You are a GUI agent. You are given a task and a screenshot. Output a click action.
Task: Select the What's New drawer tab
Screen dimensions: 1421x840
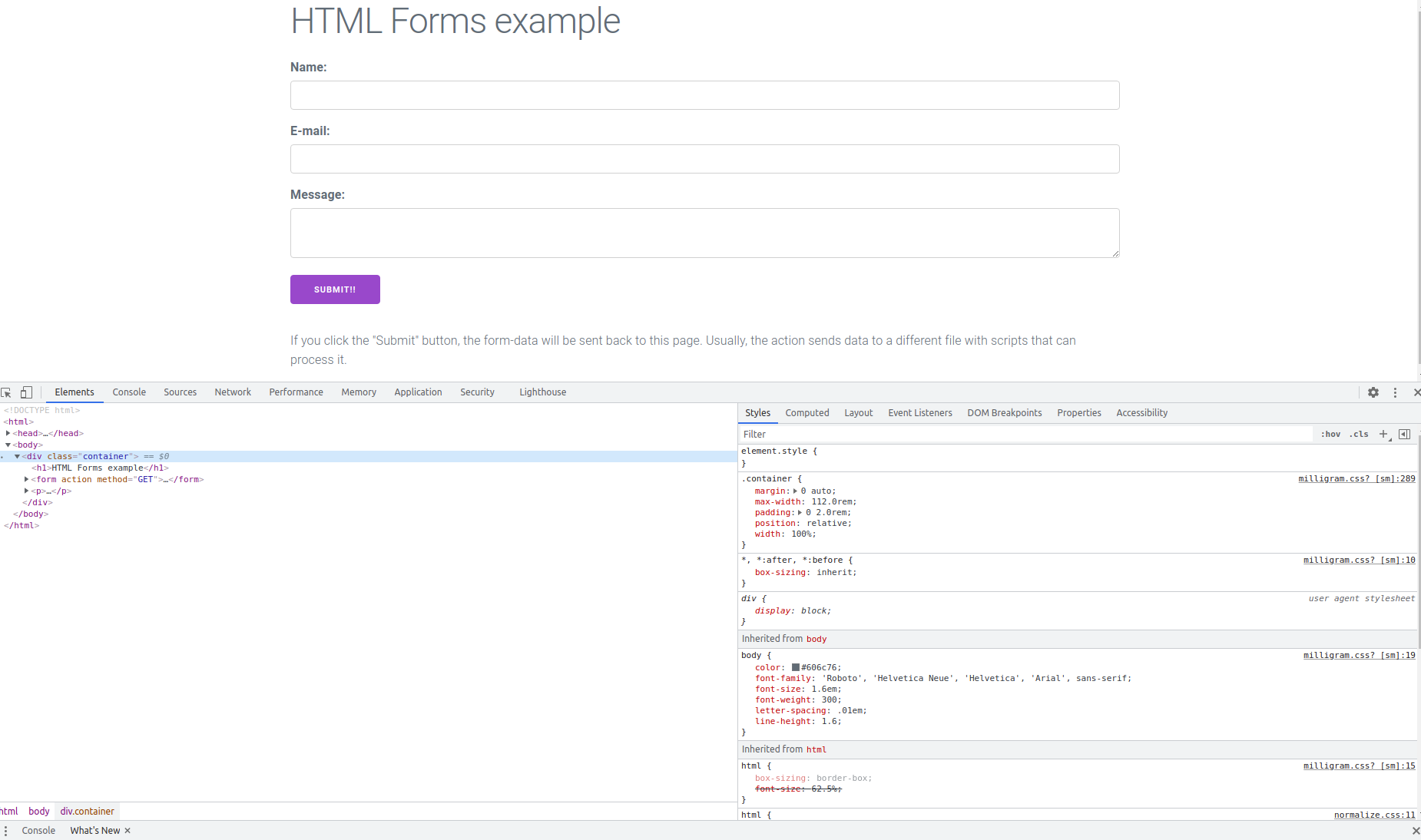coord(95,831)
